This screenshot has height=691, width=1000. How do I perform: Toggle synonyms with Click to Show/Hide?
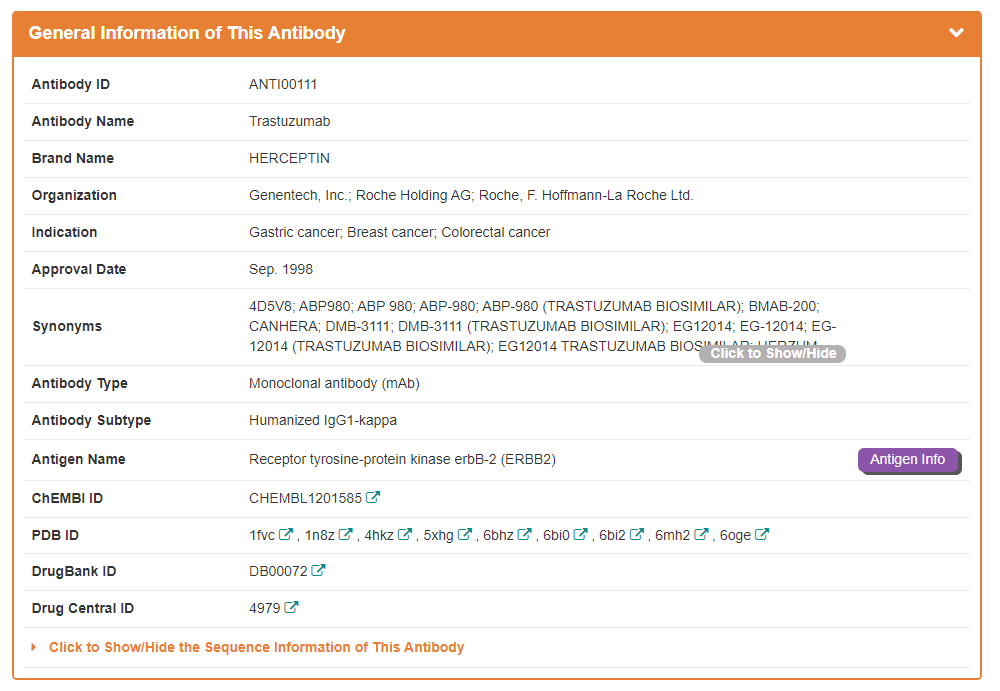click(772, 353)
